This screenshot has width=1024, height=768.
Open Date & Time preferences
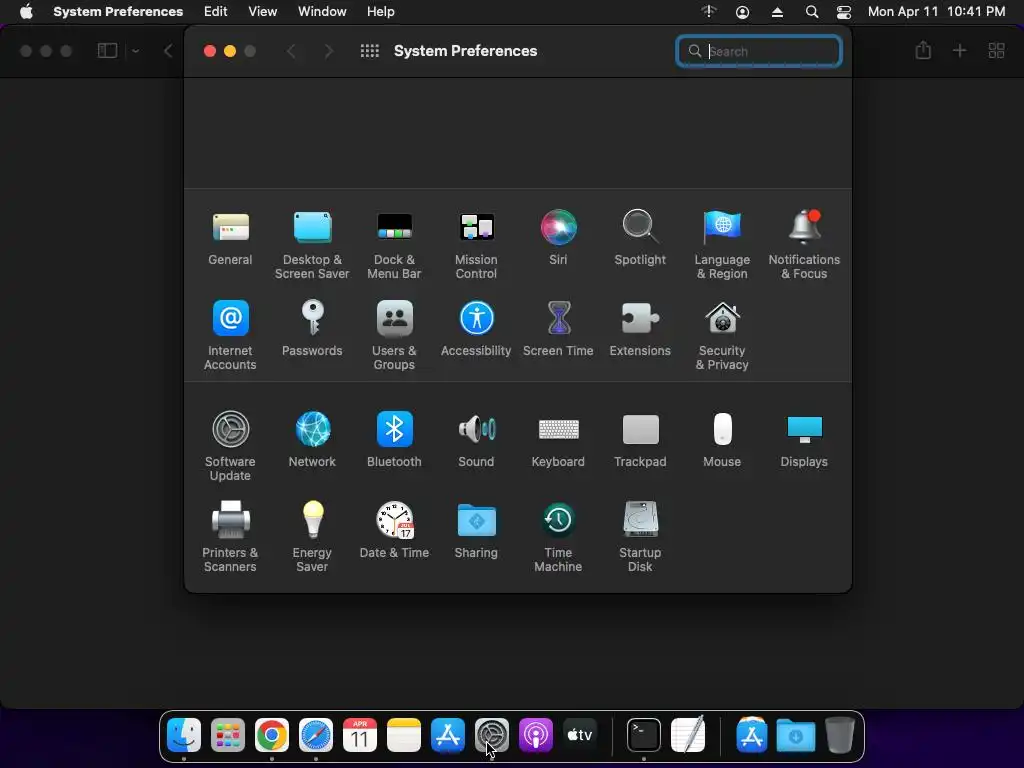point(394,530)
